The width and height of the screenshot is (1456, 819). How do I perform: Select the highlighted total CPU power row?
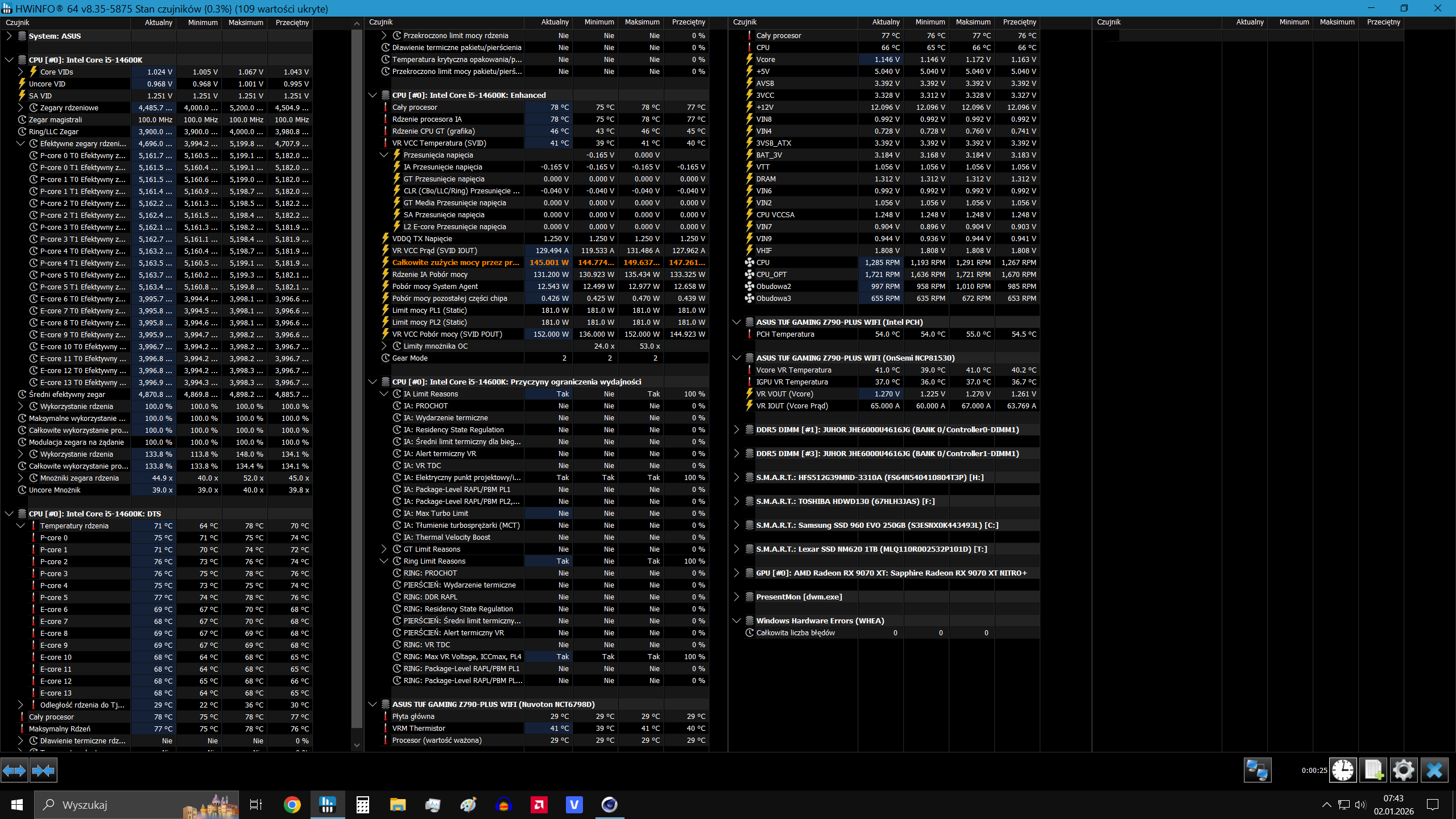(455, 262)
